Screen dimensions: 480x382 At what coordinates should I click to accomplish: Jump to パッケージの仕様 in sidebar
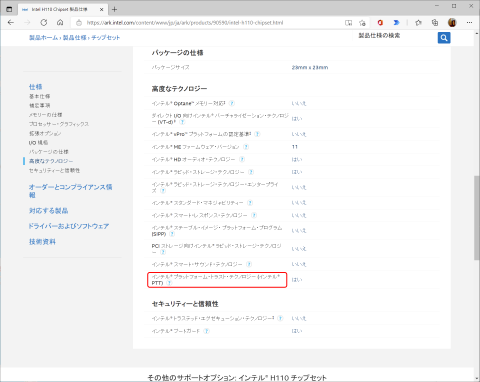pyautogui.click(x=49, y=152)
